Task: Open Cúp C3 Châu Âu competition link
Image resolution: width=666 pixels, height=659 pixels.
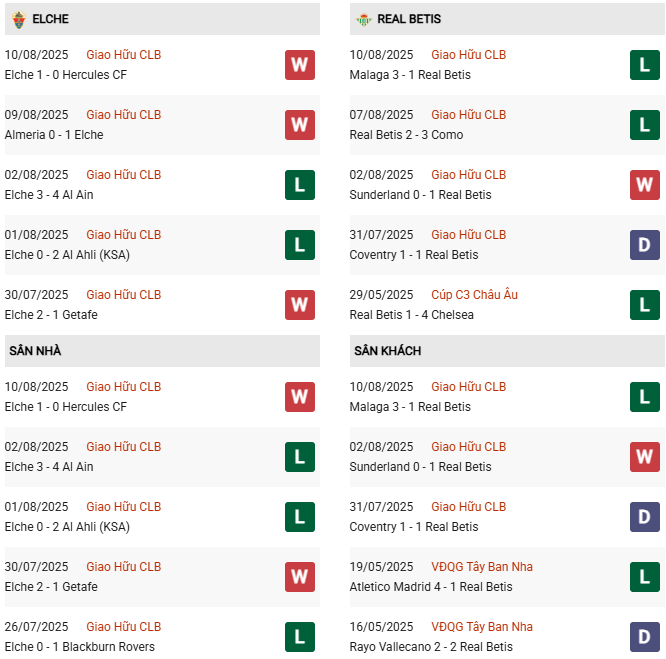Action: (x=474, y=295)
